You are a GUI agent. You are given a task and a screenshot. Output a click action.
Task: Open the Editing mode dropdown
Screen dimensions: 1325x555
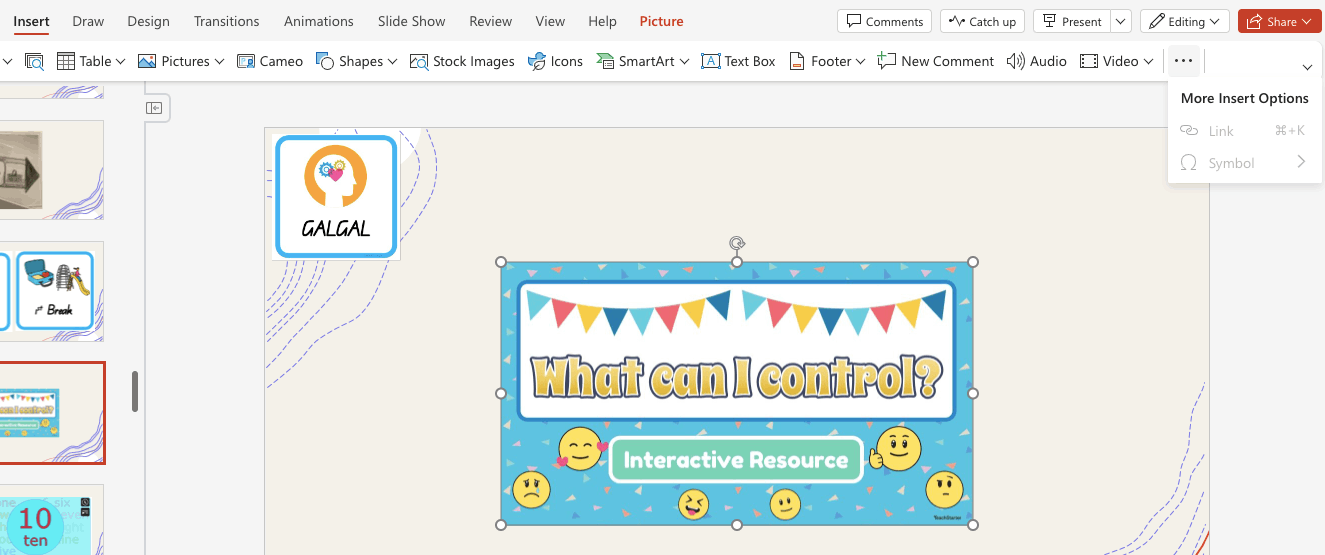[x=1185, y=21]
